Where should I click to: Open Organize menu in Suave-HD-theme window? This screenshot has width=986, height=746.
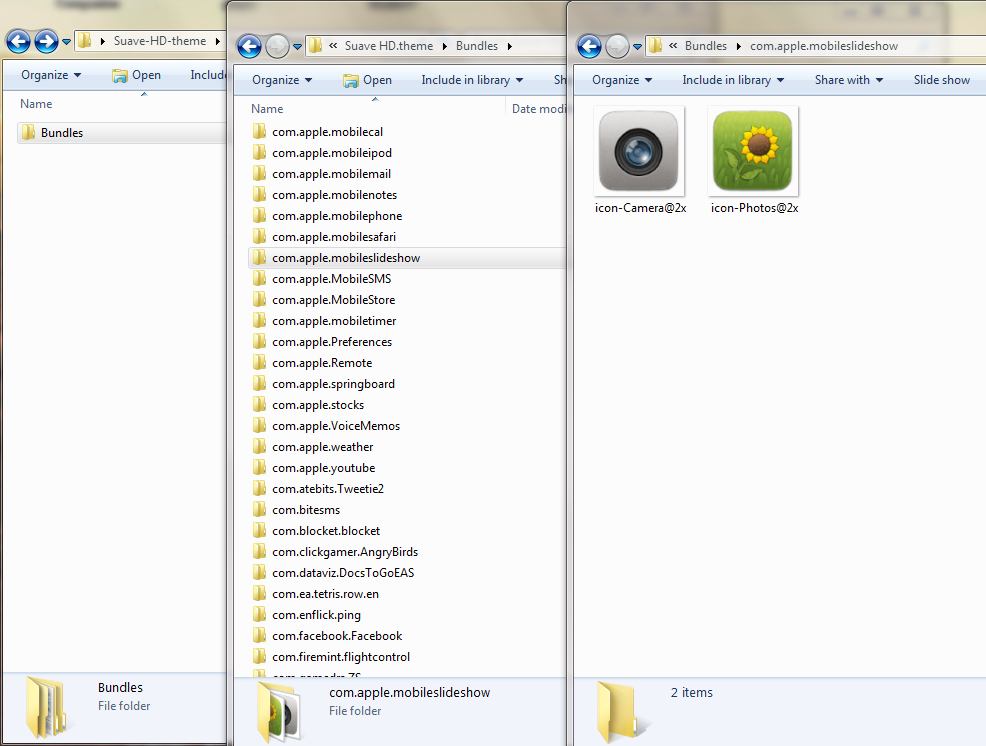pyautogui.click(x=51, y=75)
